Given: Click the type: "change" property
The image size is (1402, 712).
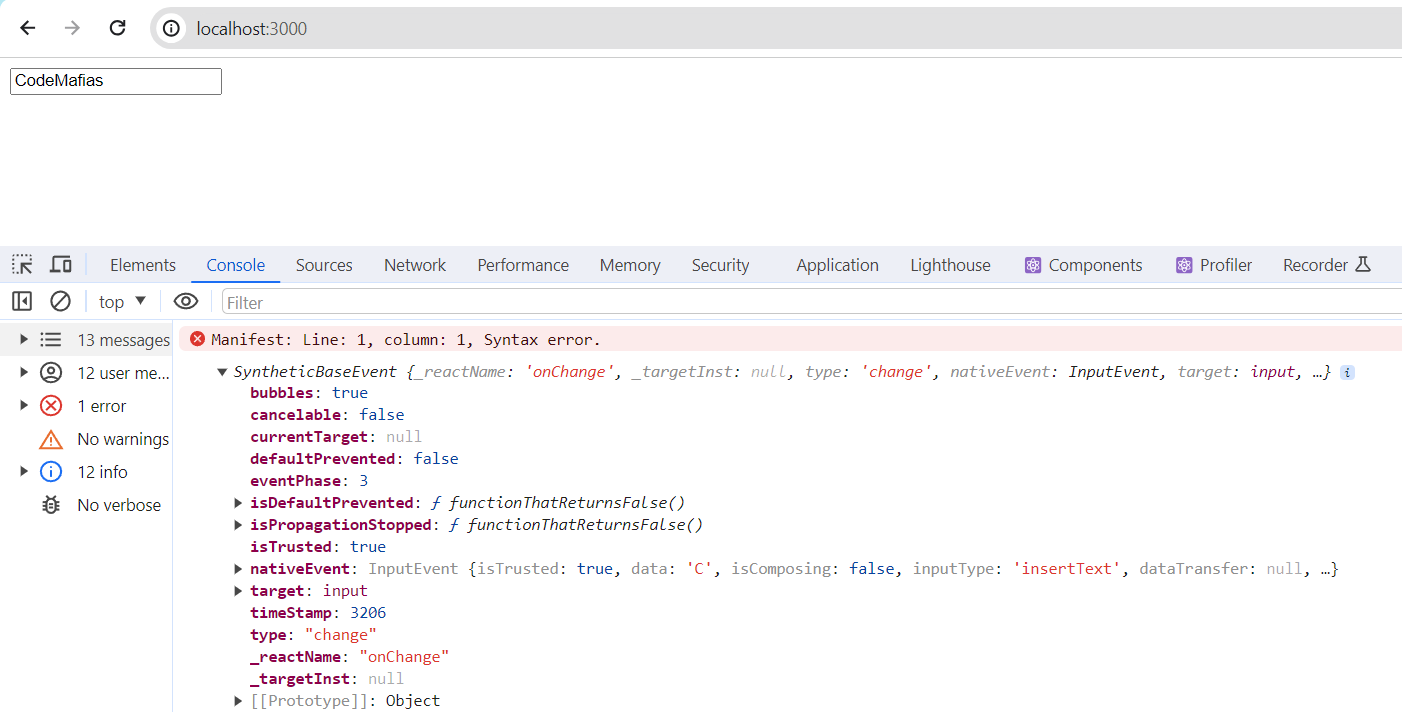Looking at the screenshot, I should coord(313,635).
